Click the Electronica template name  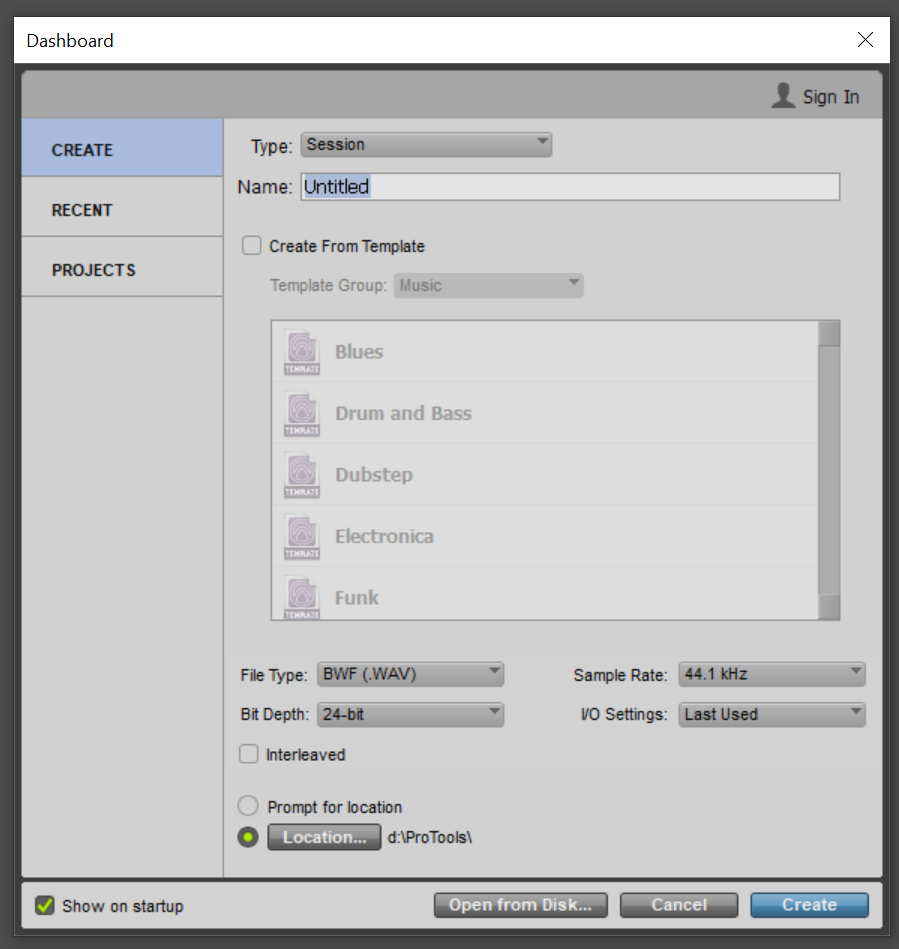click(384, 536)
